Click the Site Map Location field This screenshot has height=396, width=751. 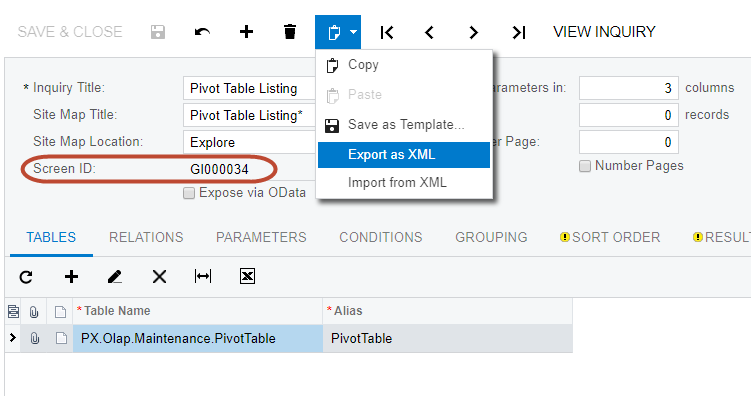click(x=249, y=142)
